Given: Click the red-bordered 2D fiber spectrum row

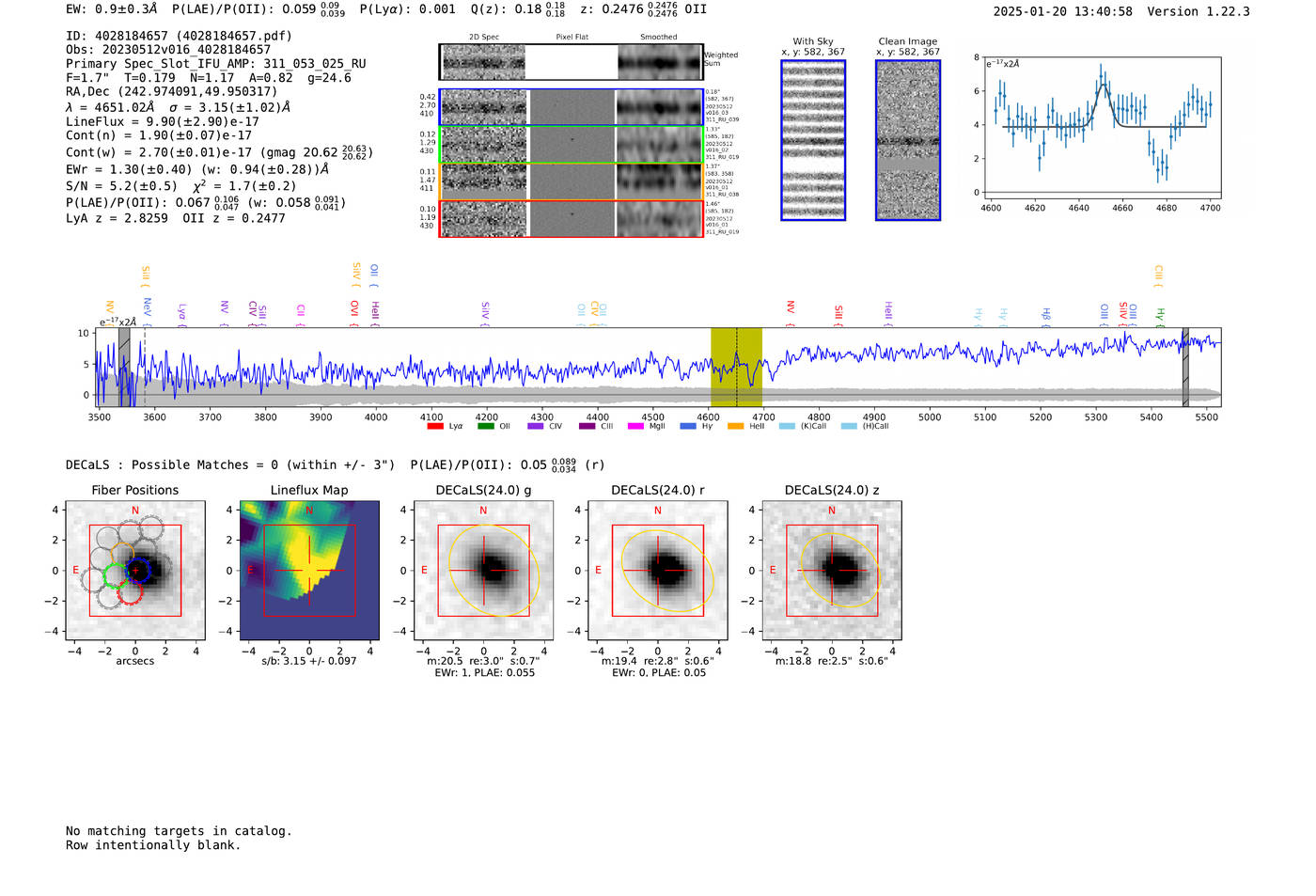Looking at the screenshot, I should pyautogui.click(x=571, y=218).
